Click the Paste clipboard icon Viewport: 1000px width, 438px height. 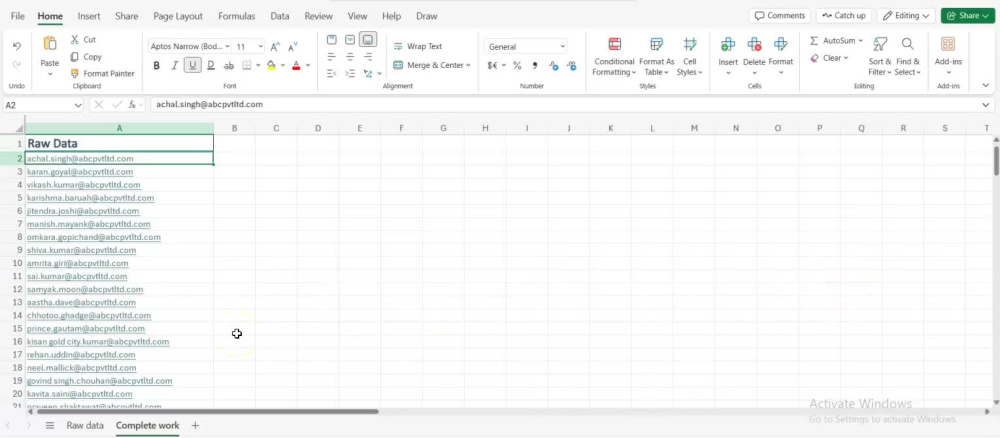50,44
